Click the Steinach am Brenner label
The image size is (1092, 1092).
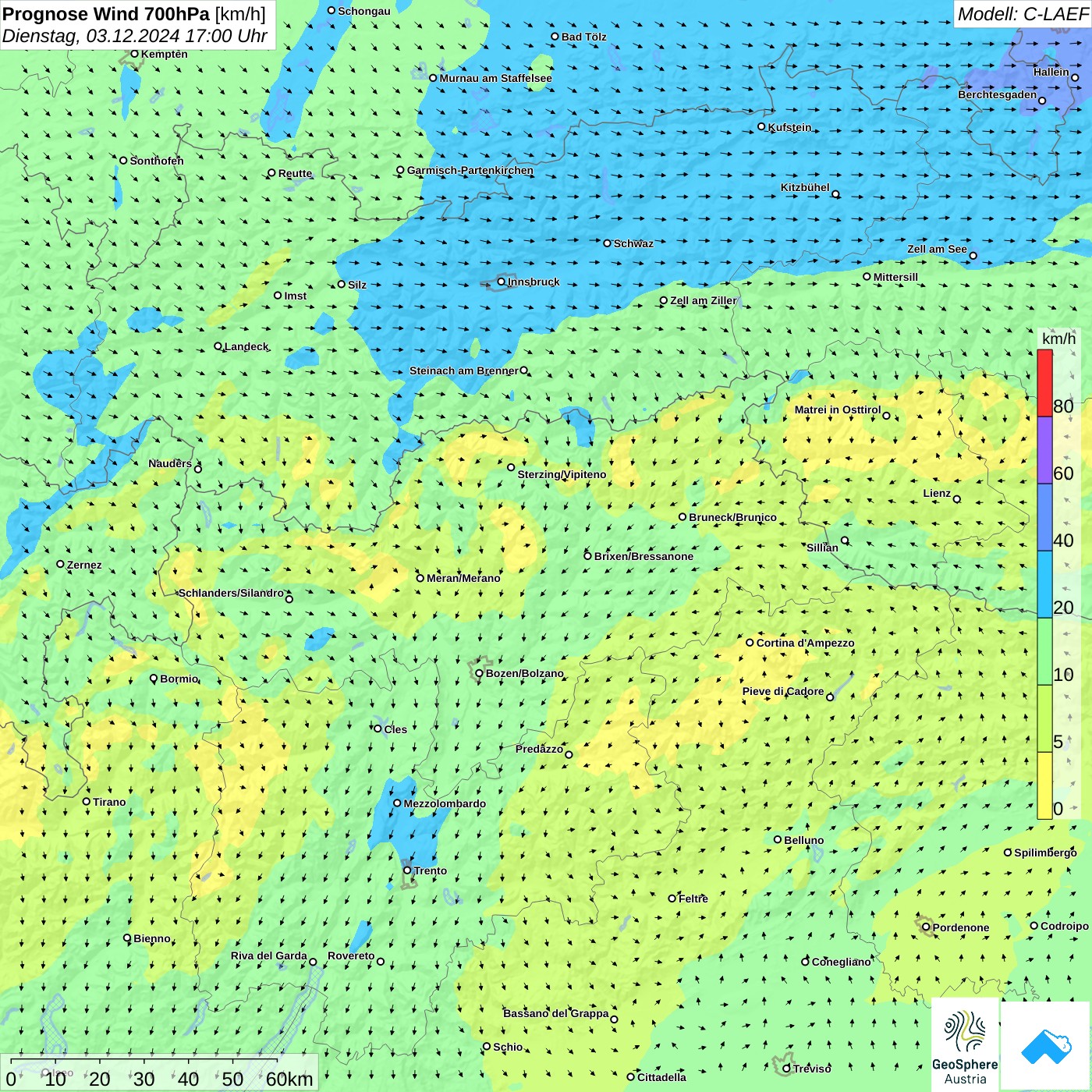click(x=464, y=370)
